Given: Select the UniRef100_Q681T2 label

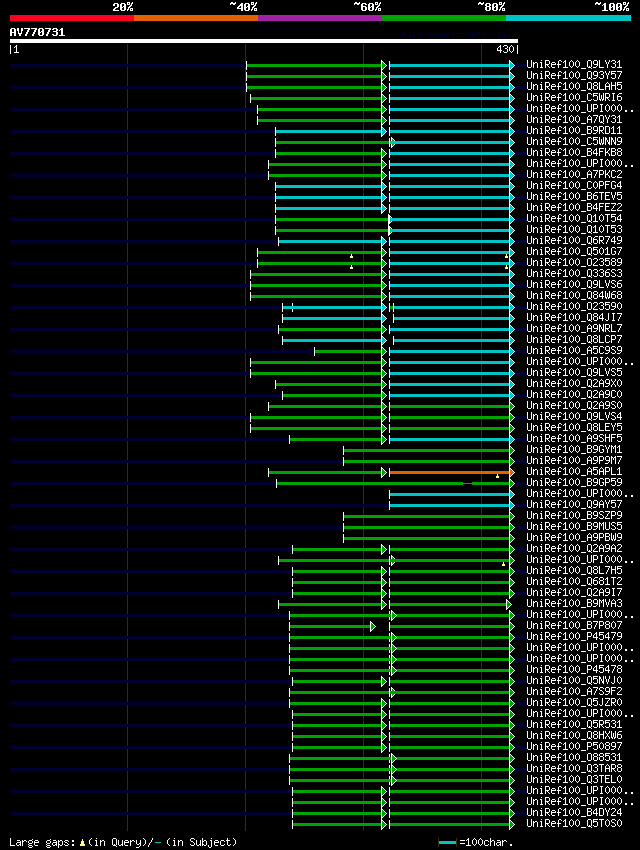Looking at the screenshot, I should pyautogui.click(x=574, y=581).
